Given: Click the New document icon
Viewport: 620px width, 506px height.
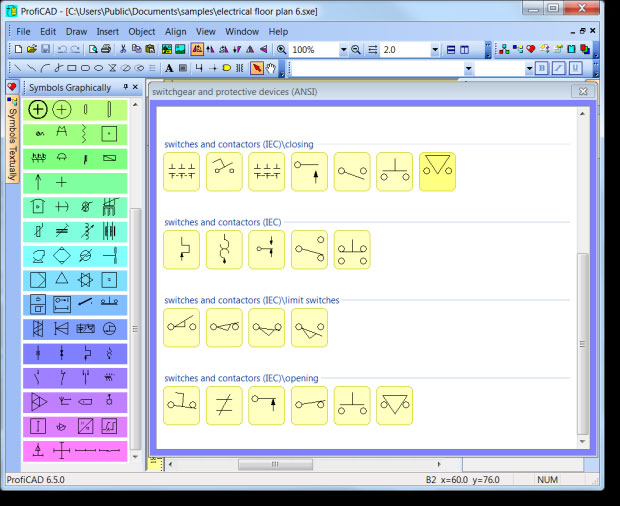Looking at the screenshot, I should point(19,49).
